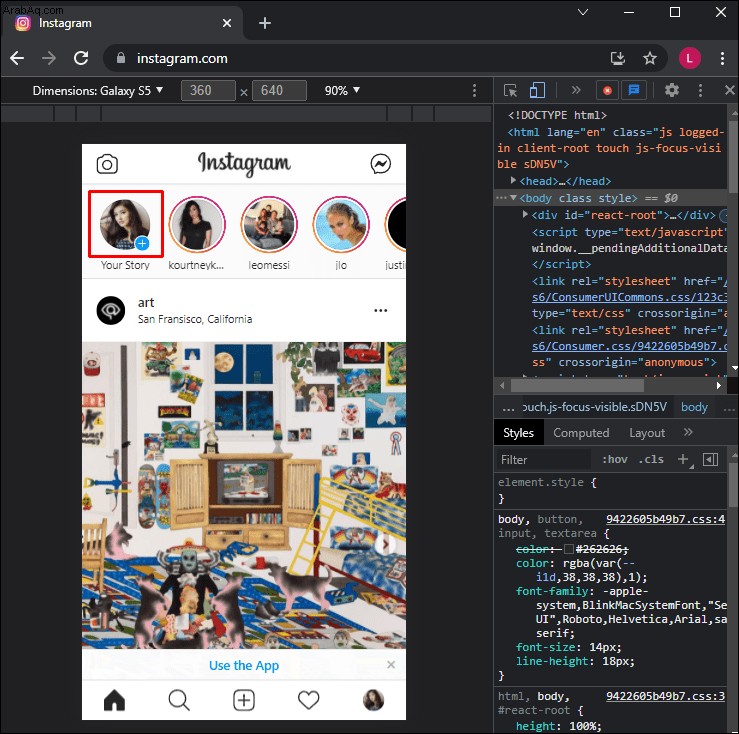The width and height of the screenshot is (739, 734).
Task: Click the elements panel horizontal scrollbar
Action: (x=577, y=386)
